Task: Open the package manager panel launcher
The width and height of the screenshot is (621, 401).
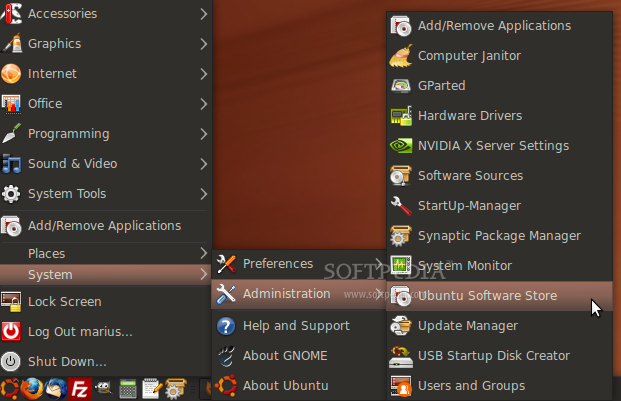Action: tap(175, 389)
